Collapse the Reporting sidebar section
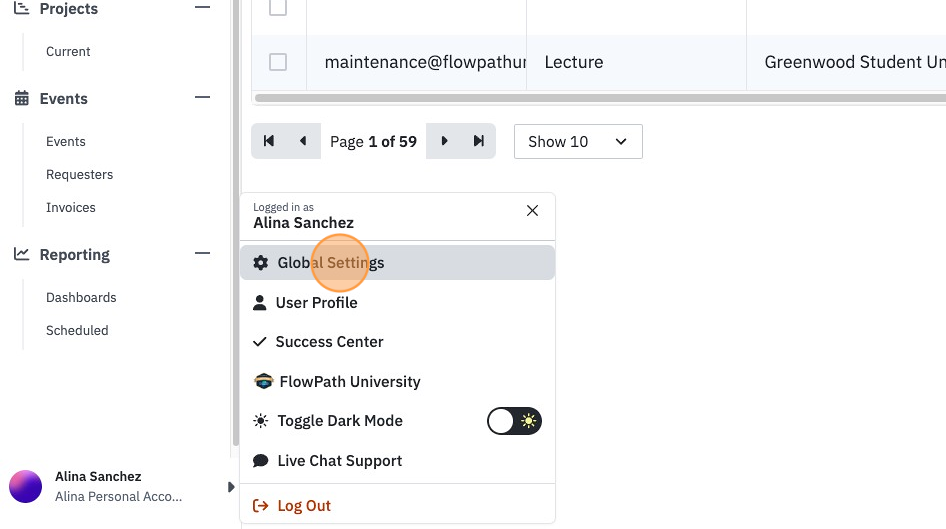Screen dimensions: 946x529 pyautogui.click(x=203, y=253)
